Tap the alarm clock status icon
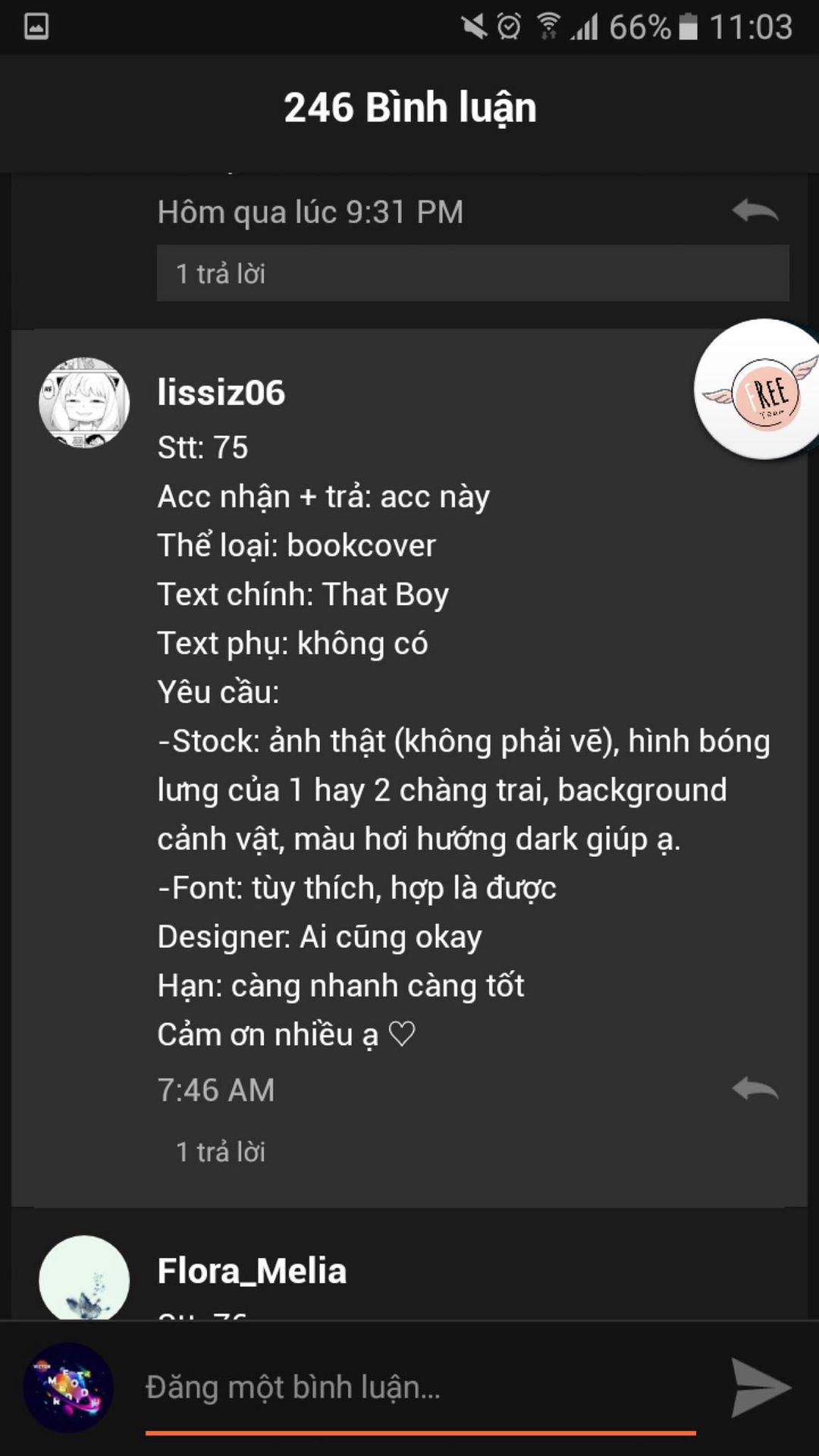This screenshot has height=1456, width=819. coord(509,27)
